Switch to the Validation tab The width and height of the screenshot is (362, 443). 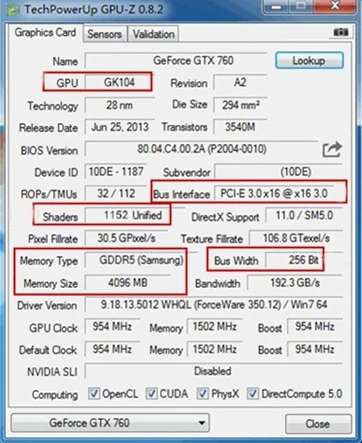153,34
